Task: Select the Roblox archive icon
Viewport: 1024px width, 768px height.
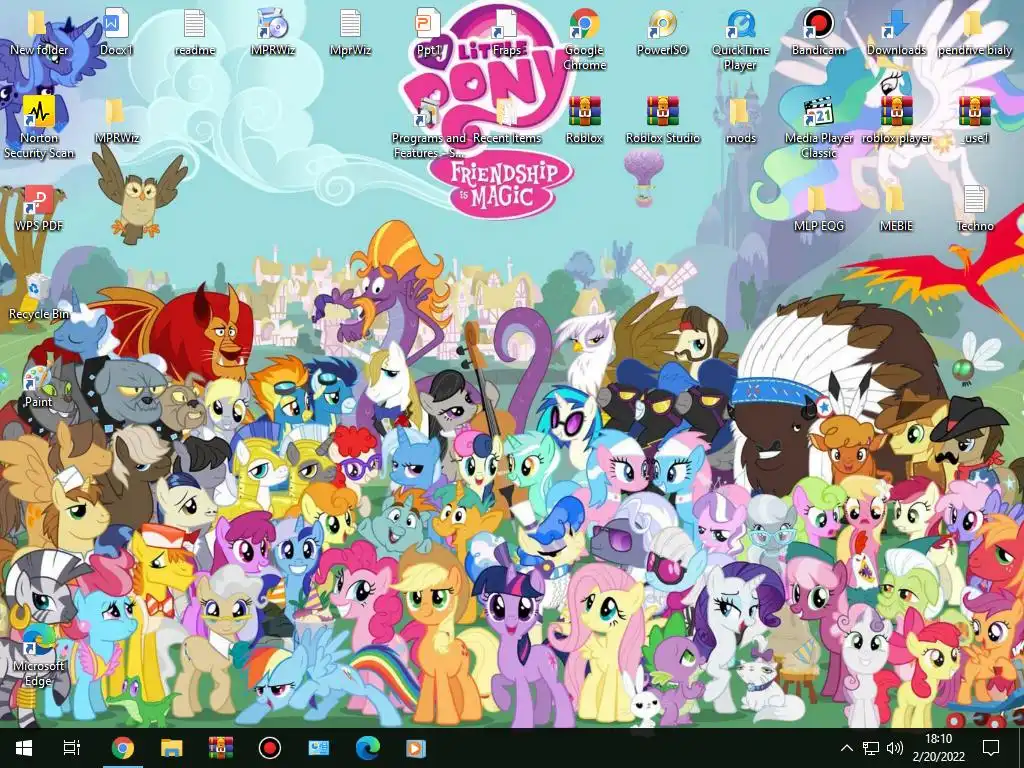Action: click(584, 121)
